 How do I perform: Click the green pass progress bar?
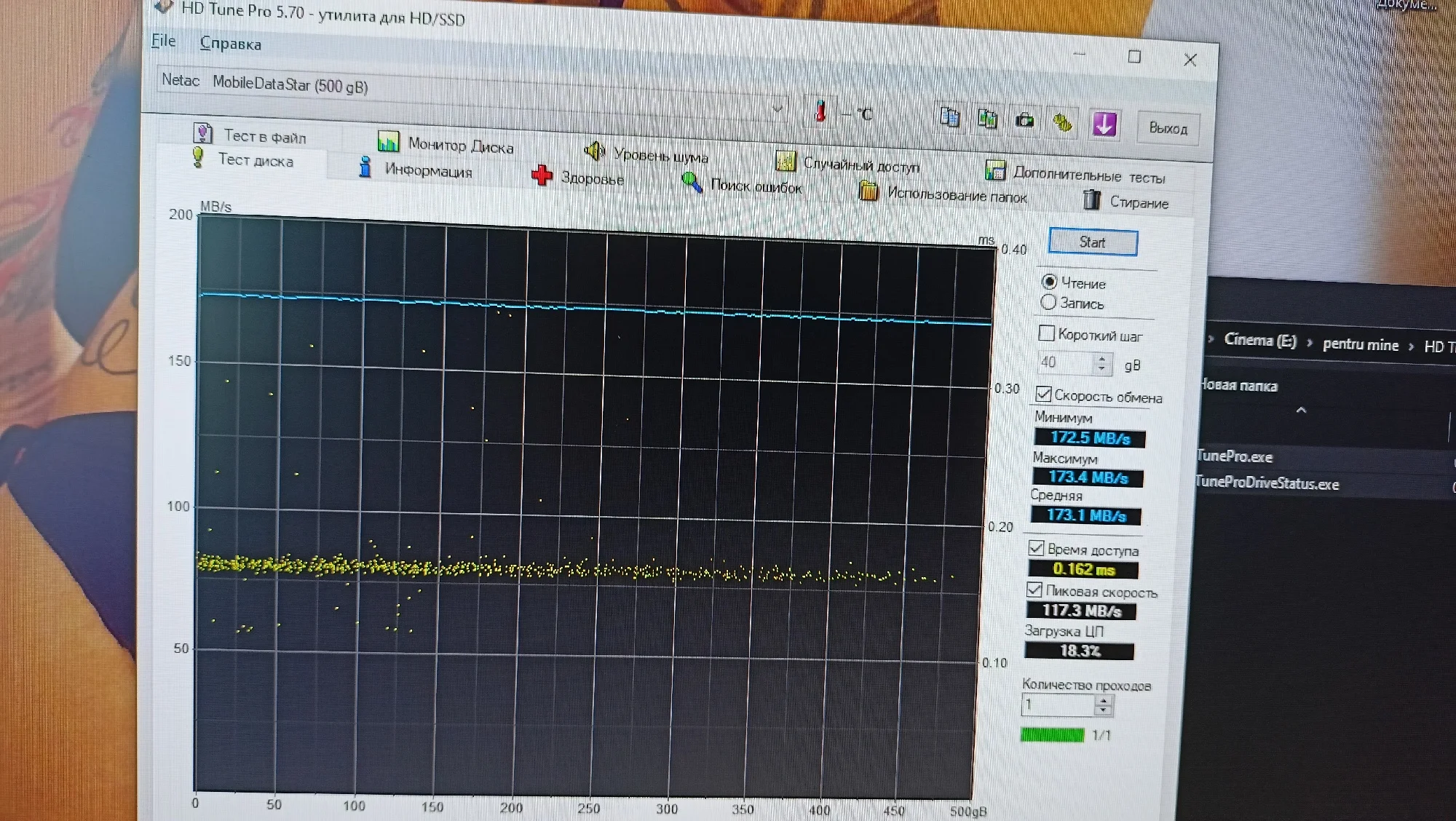point(1052,734)
